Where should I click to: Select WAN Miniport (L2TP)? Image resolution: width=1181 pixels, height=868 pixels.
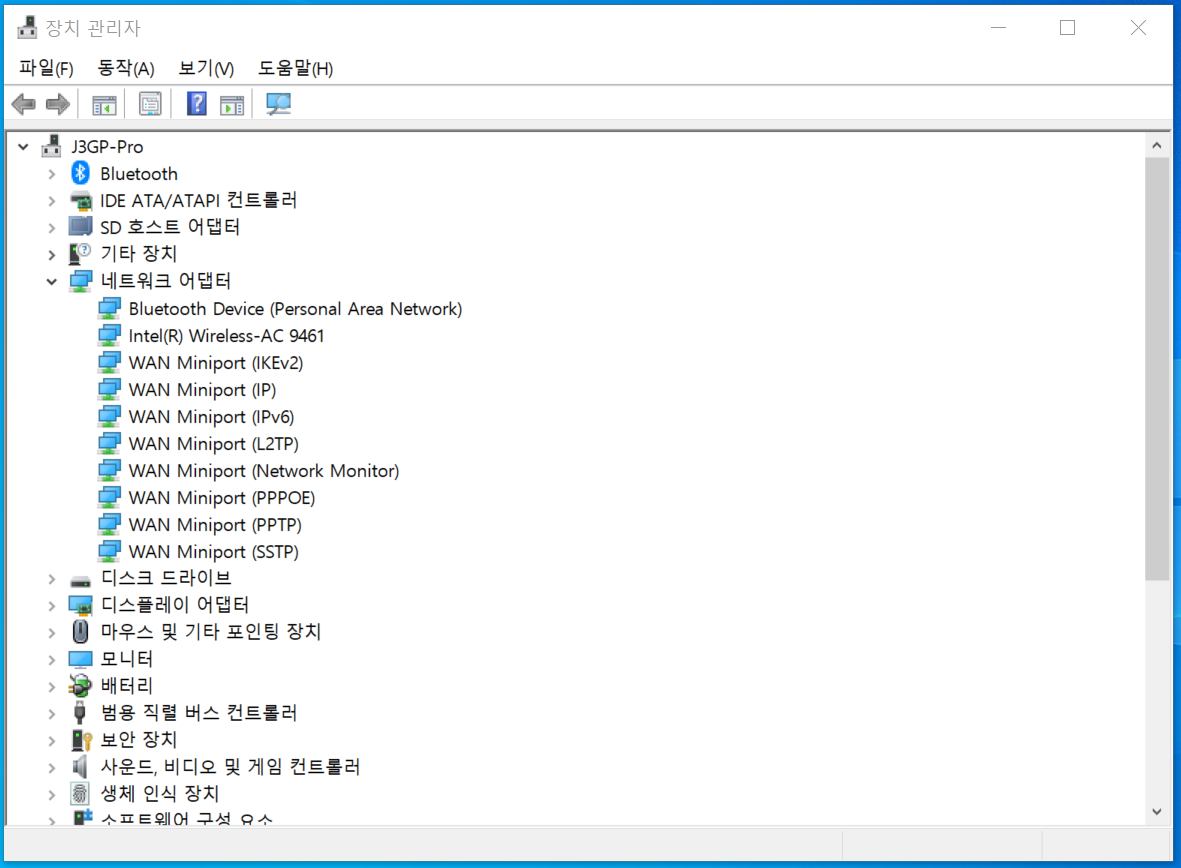coord(213,445)
